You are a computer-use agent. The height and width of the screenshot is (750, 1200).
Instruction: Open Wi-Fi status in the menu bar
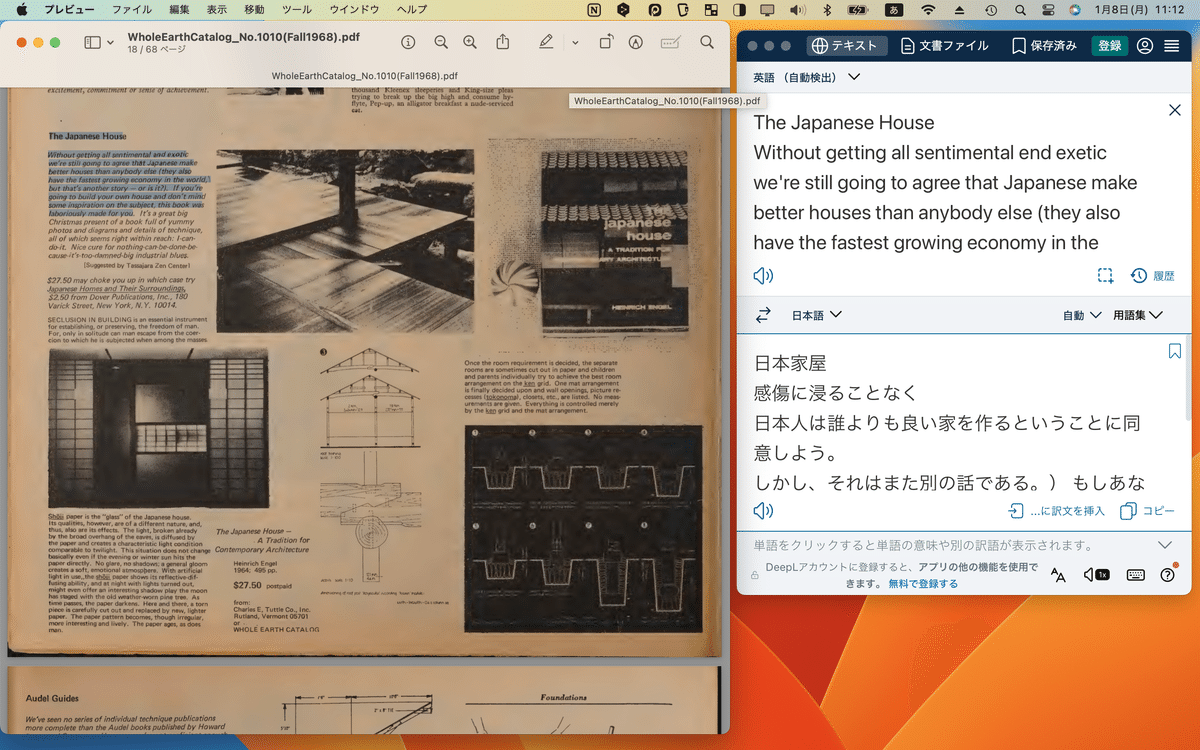[929, 10]
